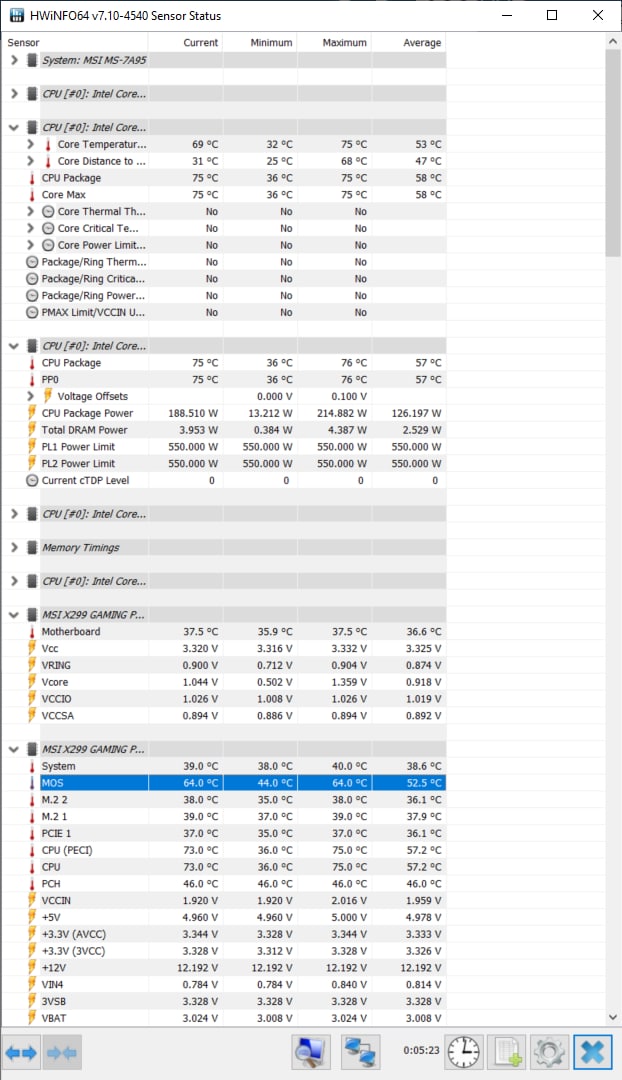Click the Minimum column header
This screenshot has width=622, height=1080.
260,43
